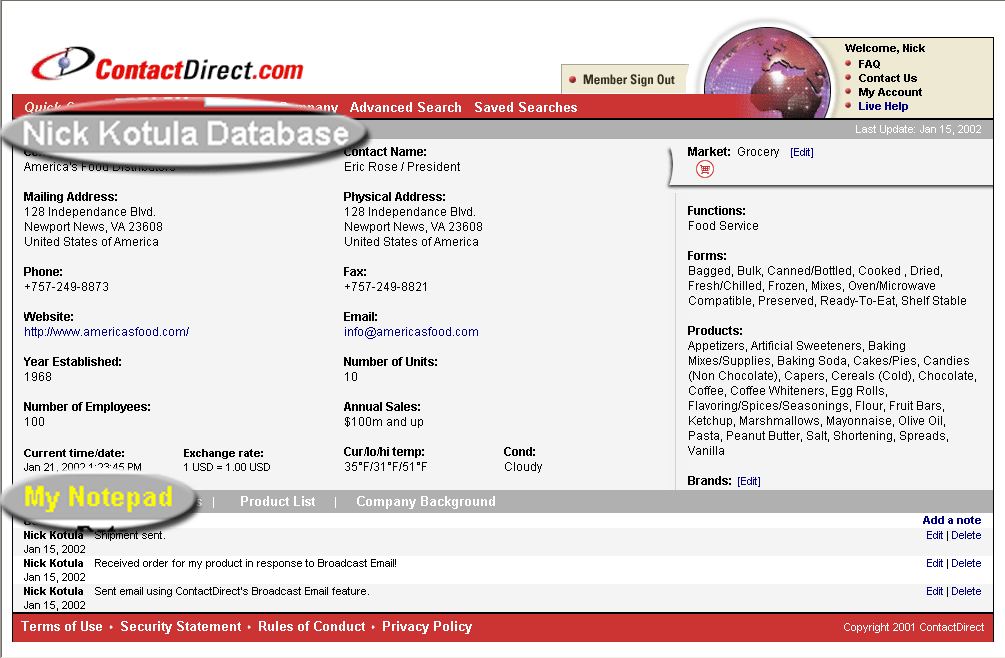The width and height of the screenshot is (1005, 658).
Task: Open the Security Statement link
Action: point(181,627)
